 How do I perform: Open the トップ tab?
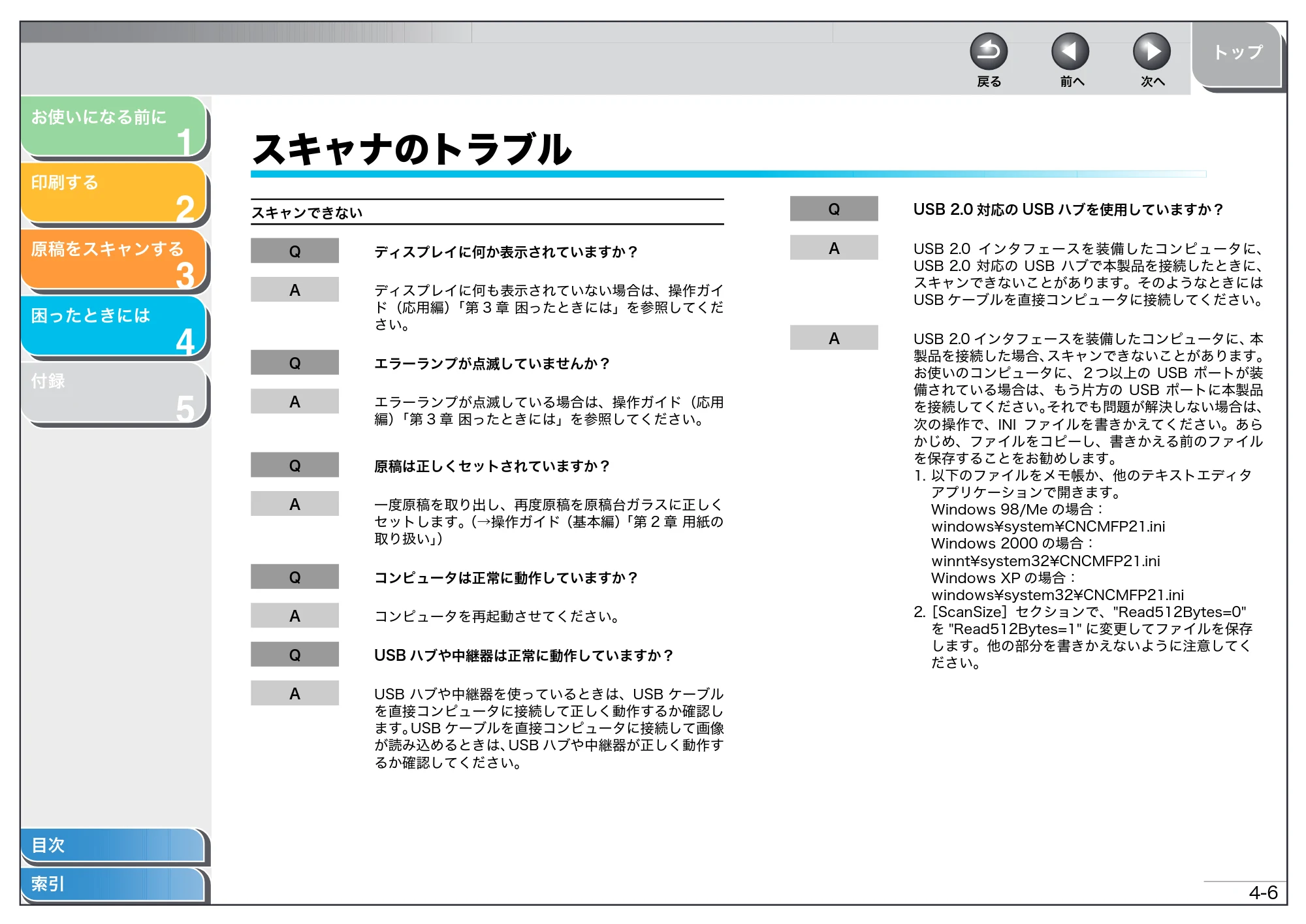point(1237,55)
